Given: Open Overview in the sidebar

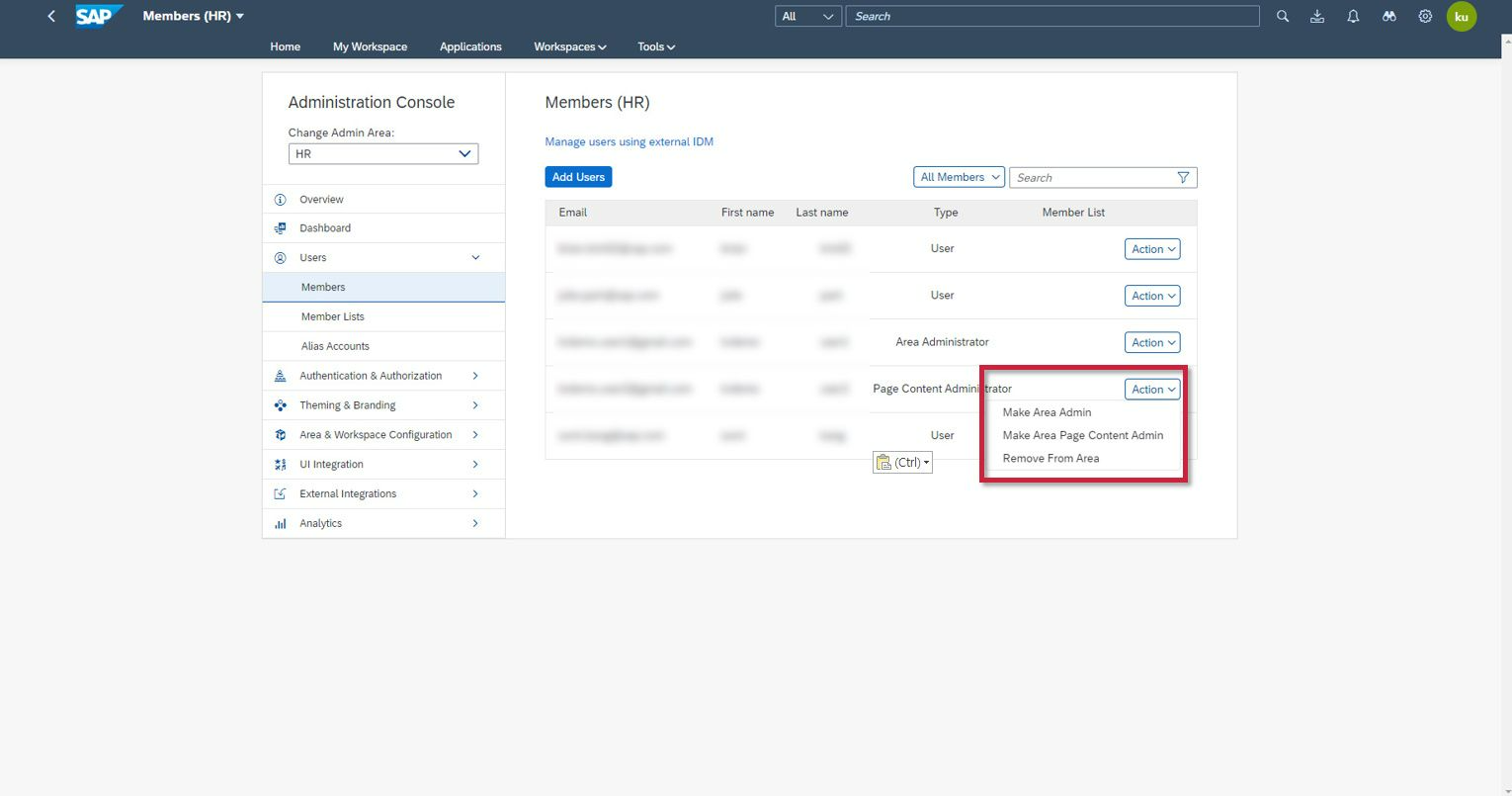Looking at the screenshot, I should [383, 200].
